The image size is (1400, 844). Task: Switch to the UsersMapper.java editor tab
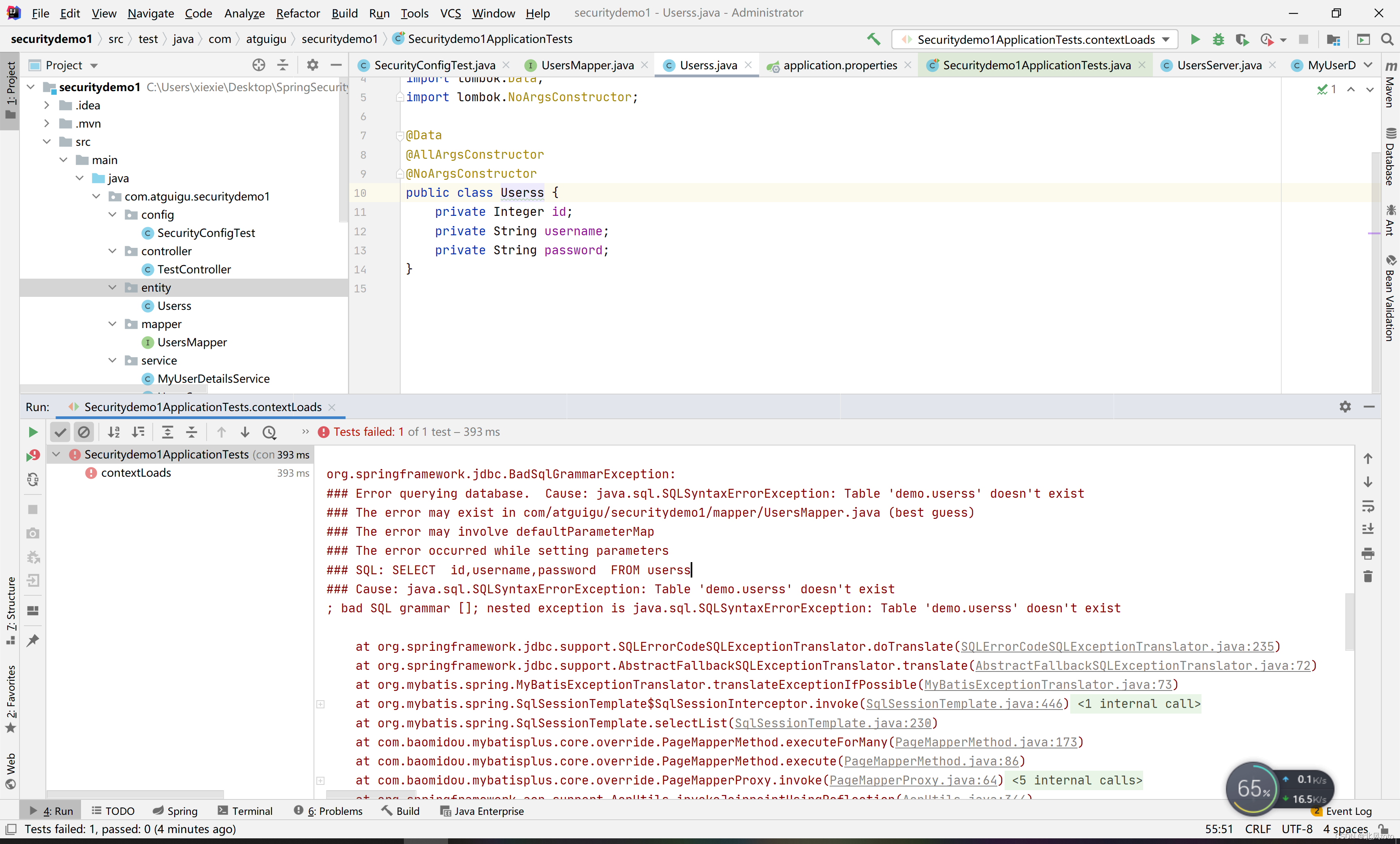coord(586,65)
